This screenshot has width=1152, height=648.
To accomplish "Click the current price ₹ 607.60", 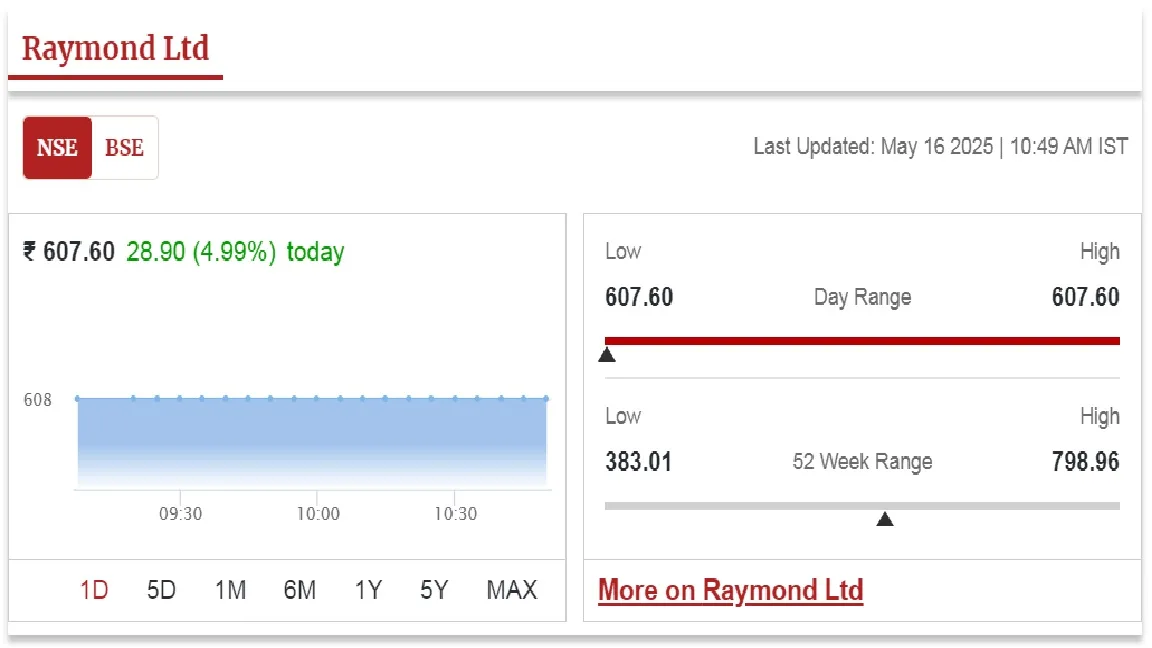I will tap(69, 252).
